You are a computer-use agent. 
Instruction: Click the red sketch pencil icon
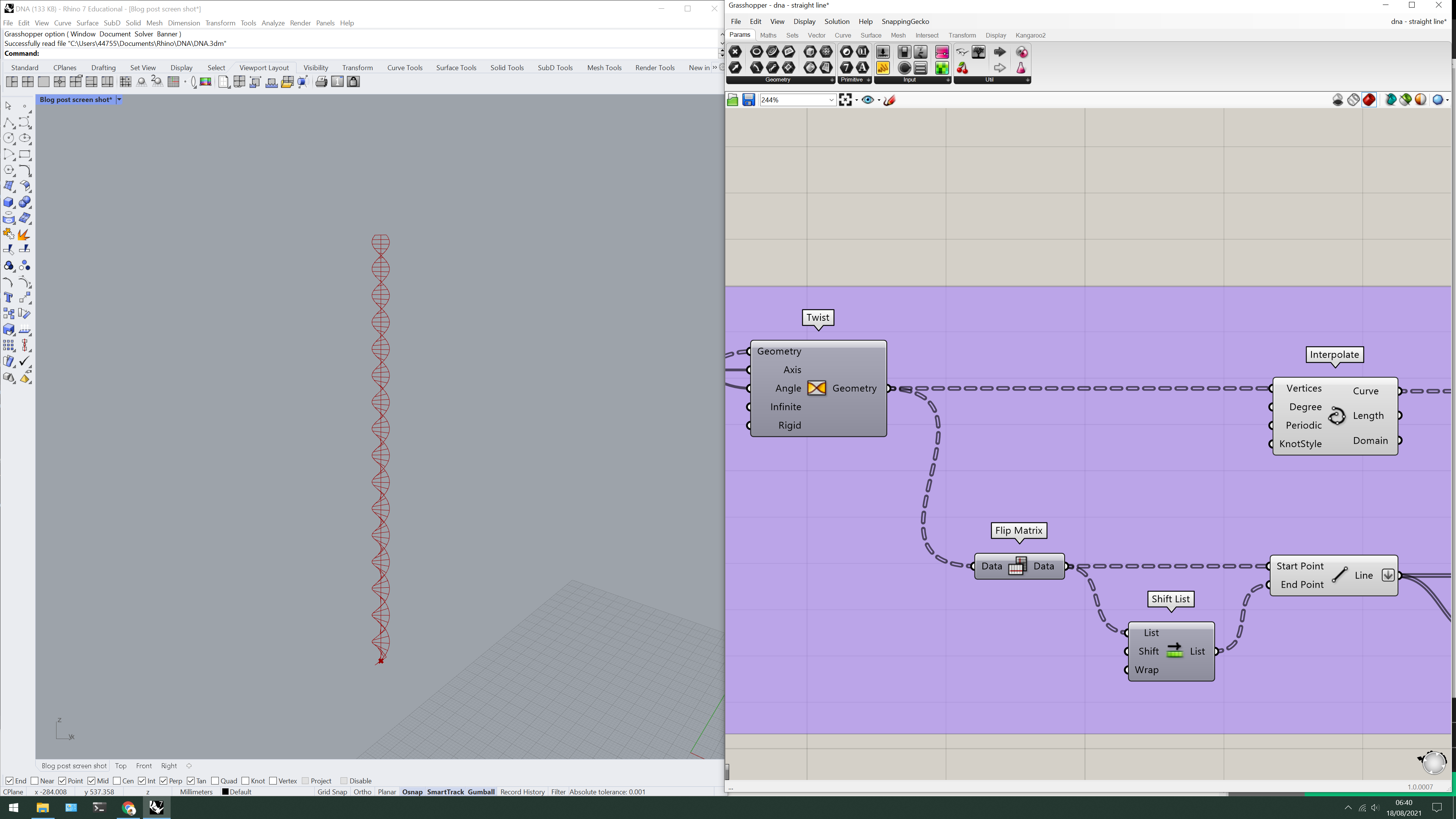coord(890,100)
